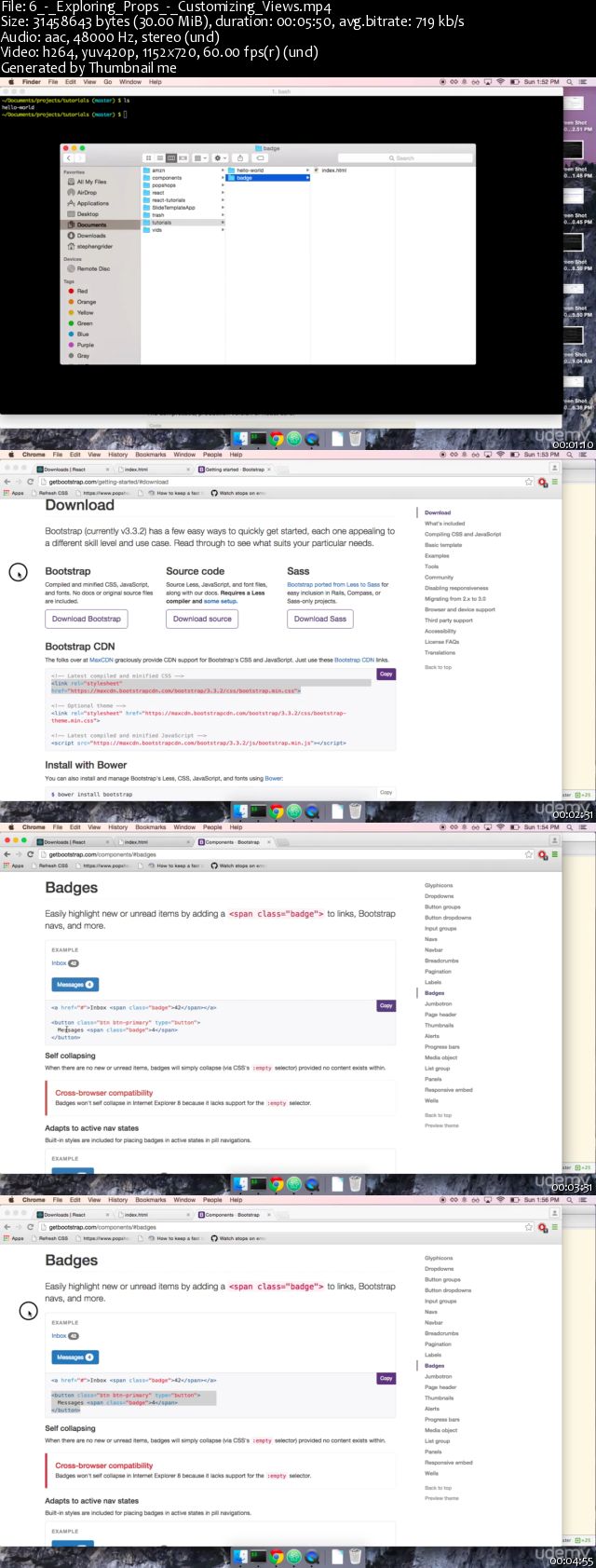Open Applications in Finder sidebar
The width and height of the screenshot is (596, 1568).
(x=92, y=203)
